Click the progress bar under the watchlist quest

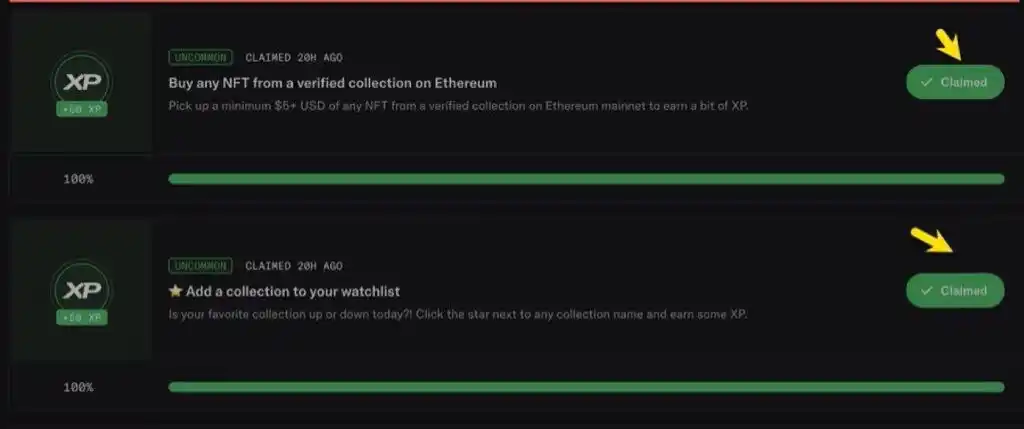(x=586, y=387)
